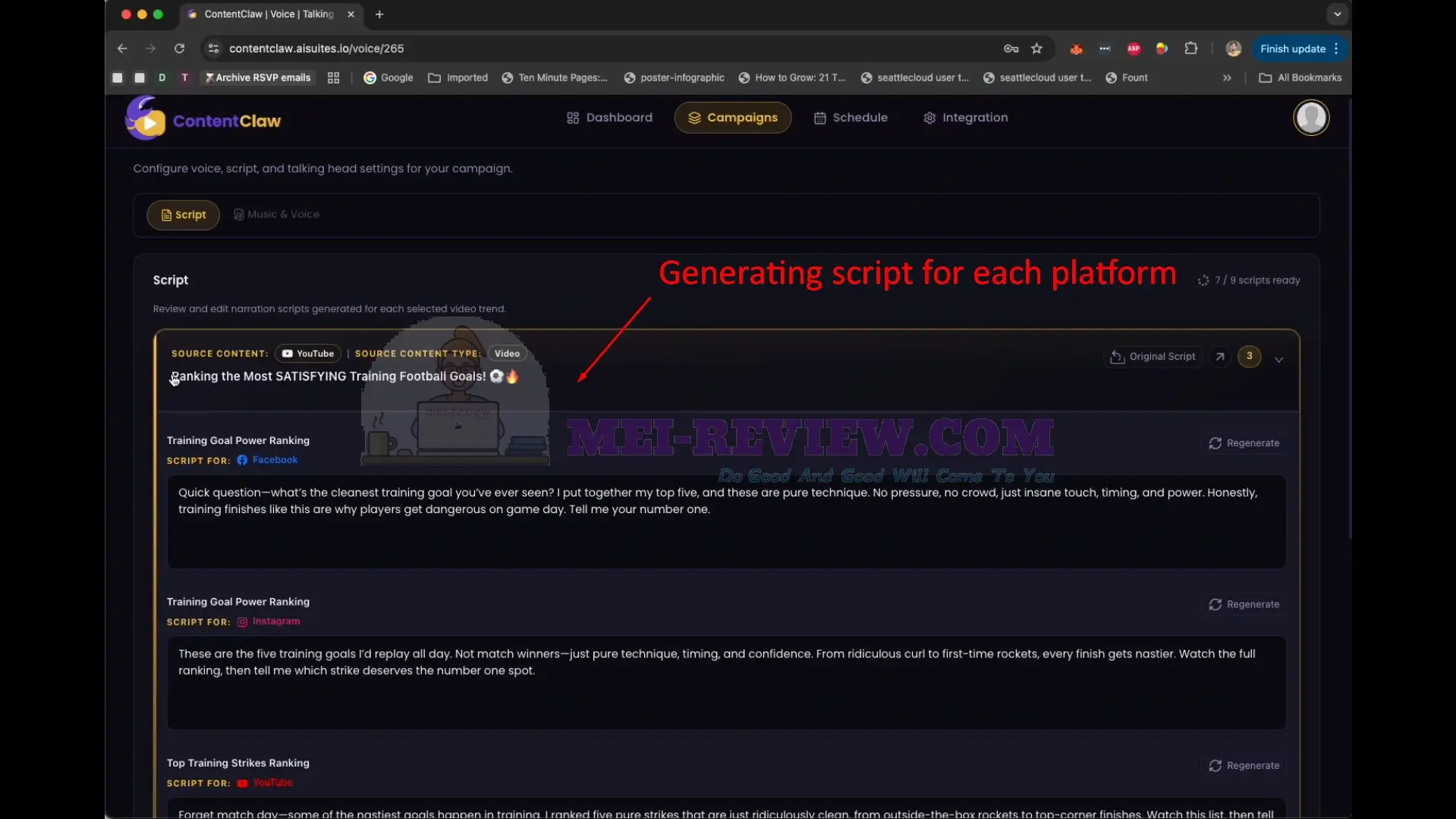The image size is (1456, 819).
Task: Open the All Bookmarks folder
Action: click(1300, 78)
